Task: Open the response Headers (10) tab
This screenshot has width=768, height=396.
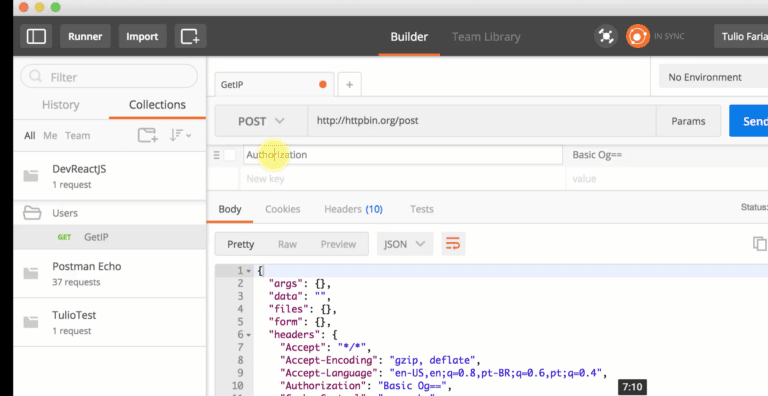Action: pyautogui.click(x=353, y=209)
